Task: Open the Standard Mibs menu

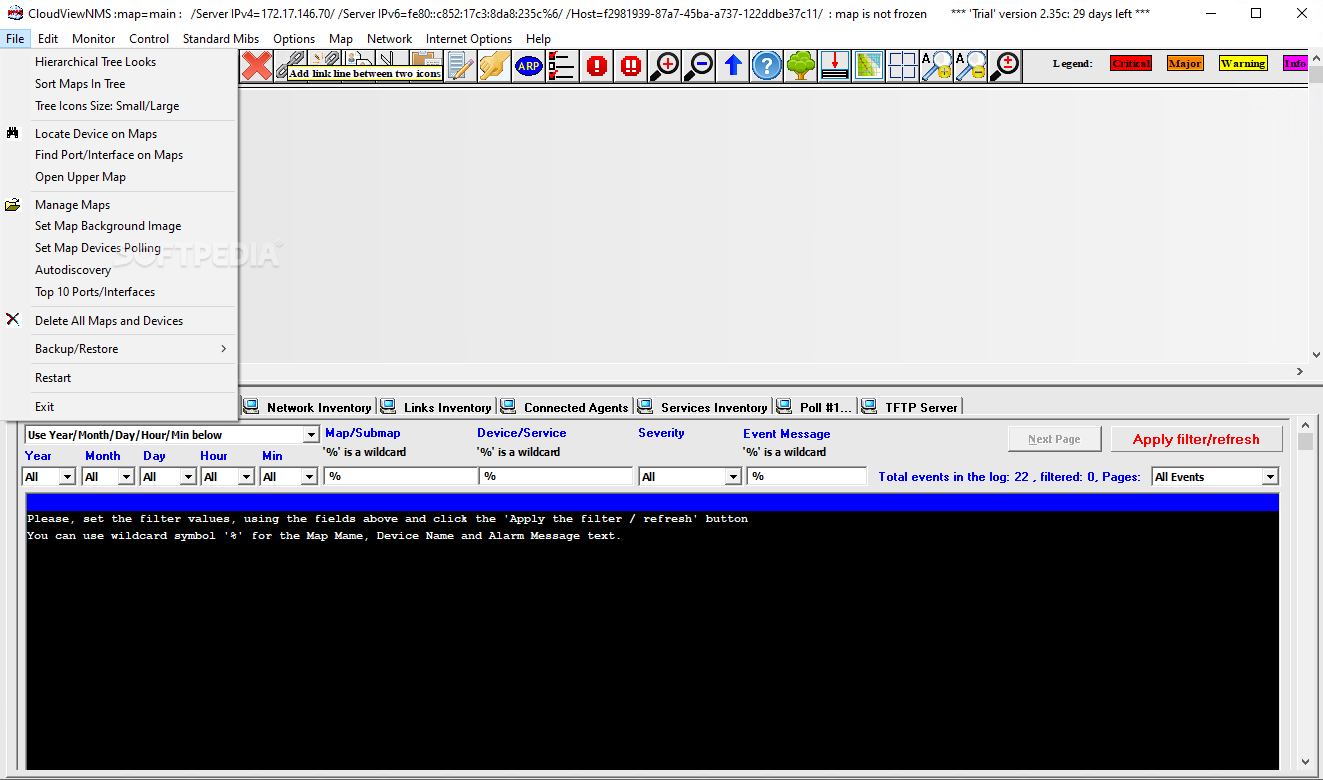Action: point(221,39)
